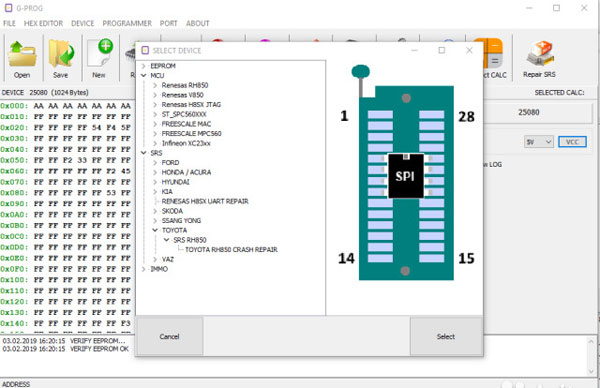Click the 0x0A0 address row label

click(14, 215)
